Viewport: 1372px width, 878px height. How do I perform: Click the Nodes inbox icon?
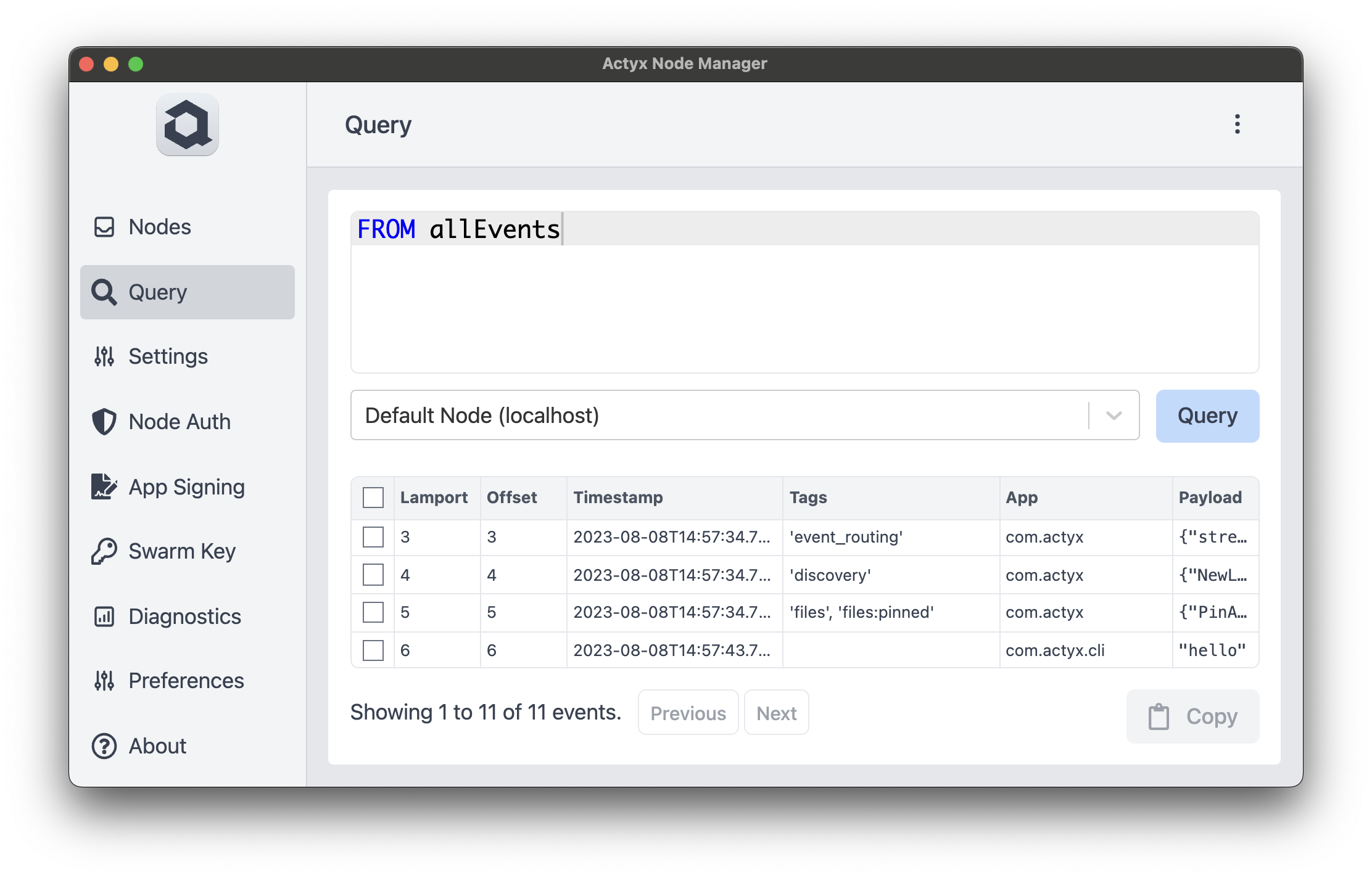pos(104,227)
